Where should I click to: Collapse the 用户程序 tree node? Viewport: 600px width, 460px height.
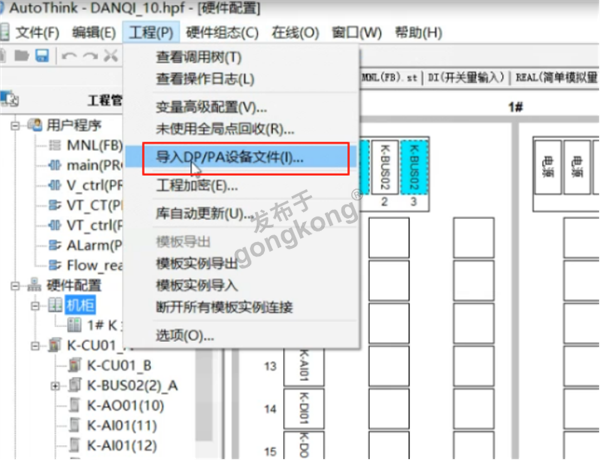point(15,126)
